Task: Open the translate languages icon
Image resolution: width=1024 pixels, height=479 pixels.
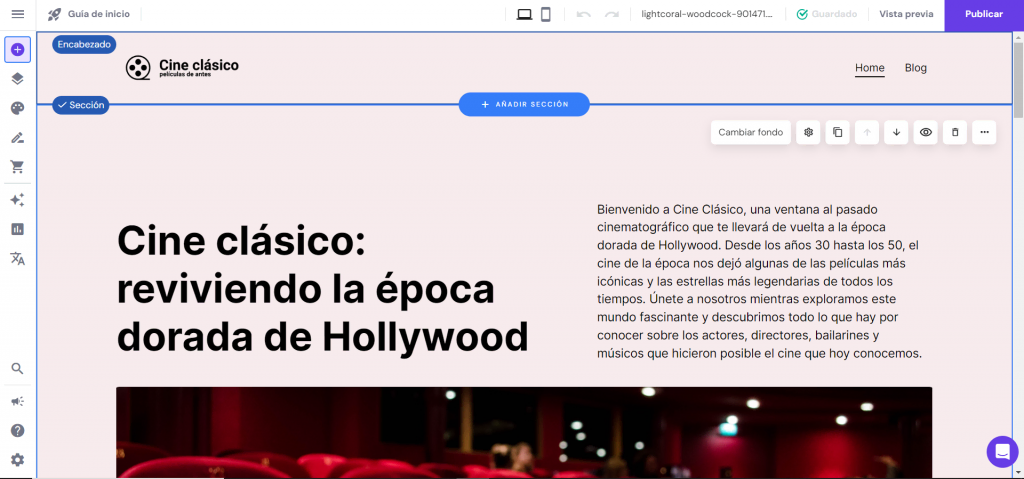Action: (17, 259)
